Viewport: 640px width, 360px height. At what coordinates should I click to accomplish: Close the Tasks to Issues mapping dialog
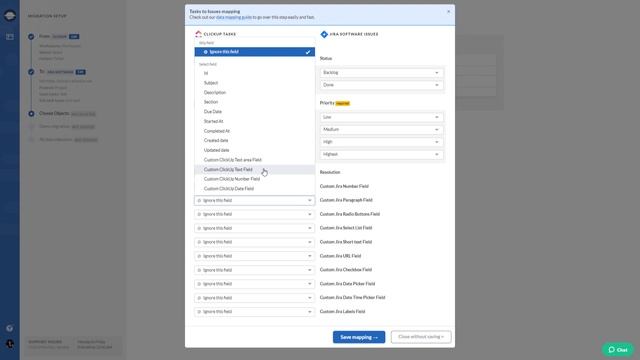click(449, 11)
